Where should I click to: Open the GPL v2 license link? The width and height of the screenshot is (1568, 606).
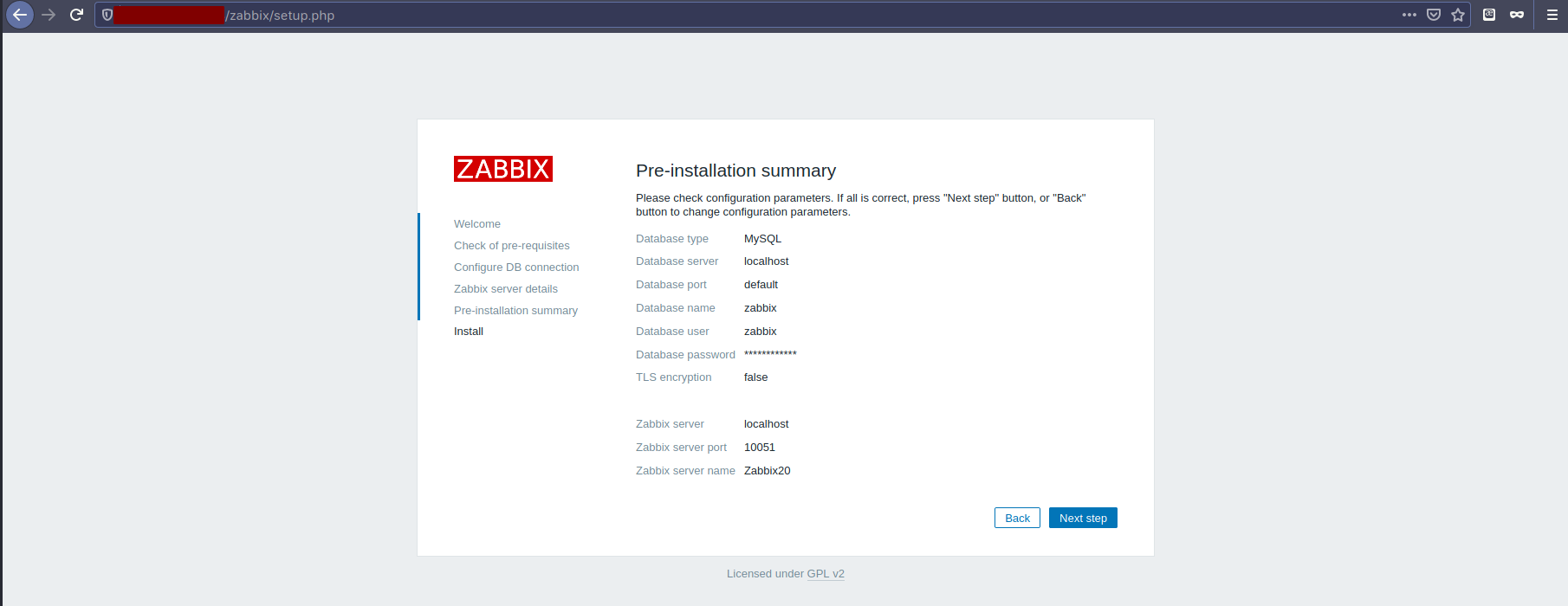click(x=825, y=574)
